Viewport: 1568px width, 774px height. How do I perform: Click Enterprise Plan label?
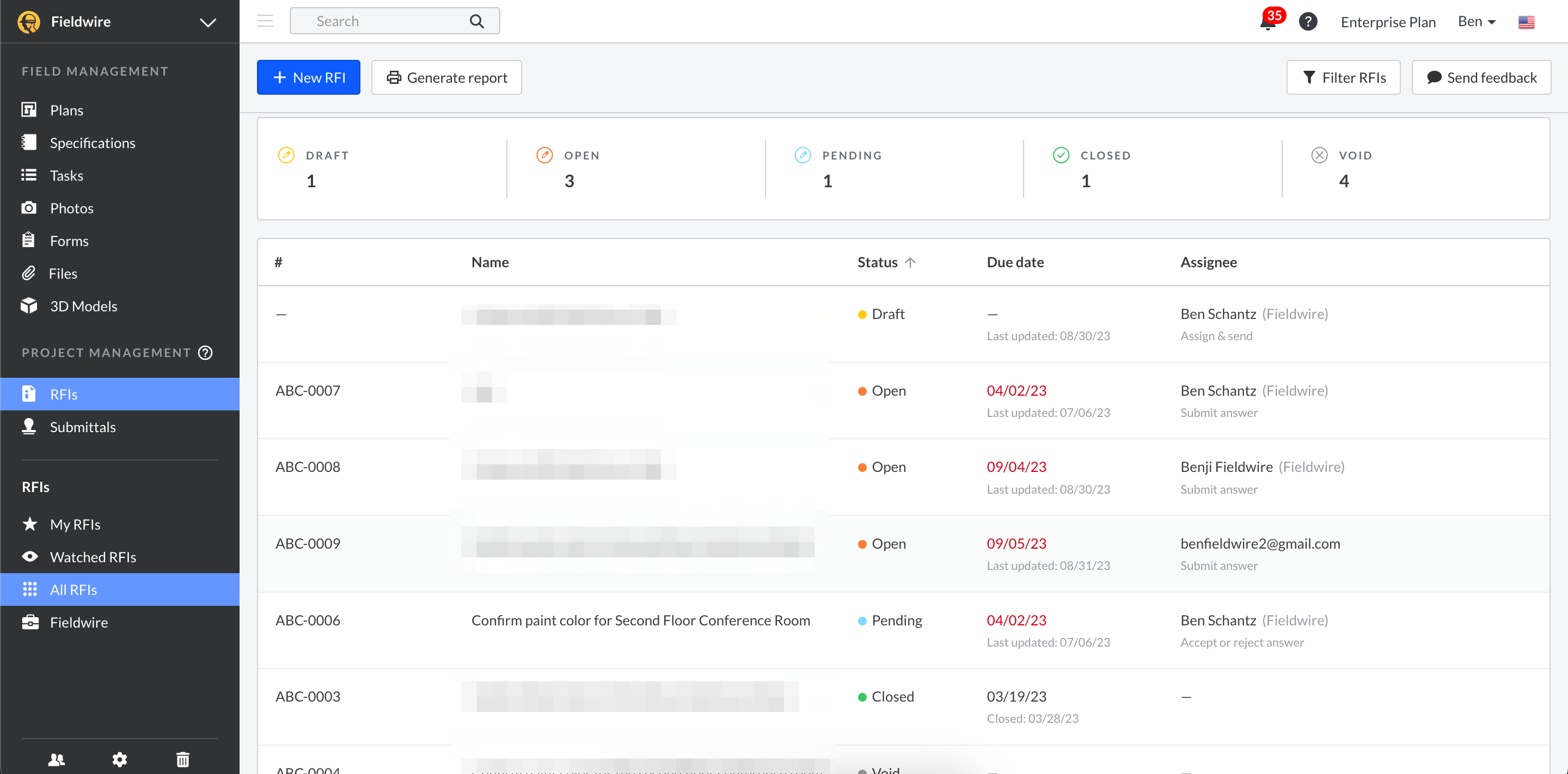click(1388, 22)
